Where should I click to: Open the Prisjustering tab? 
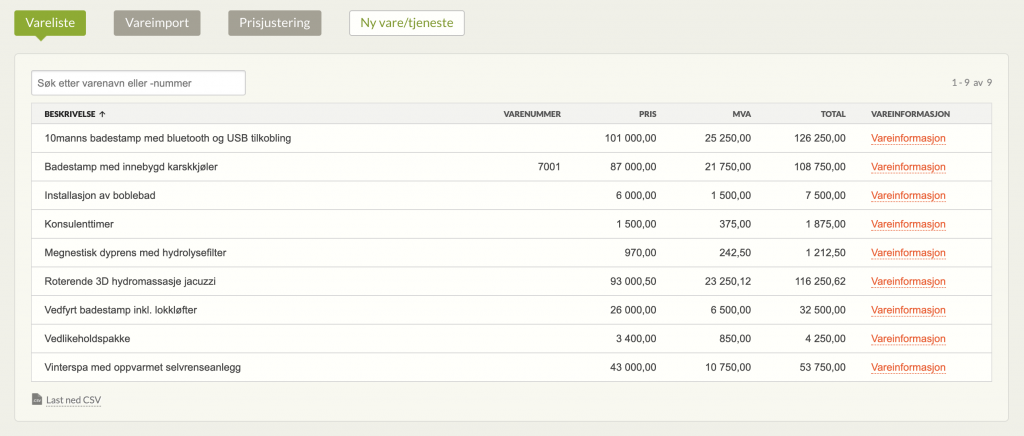(x=274, y=23)
